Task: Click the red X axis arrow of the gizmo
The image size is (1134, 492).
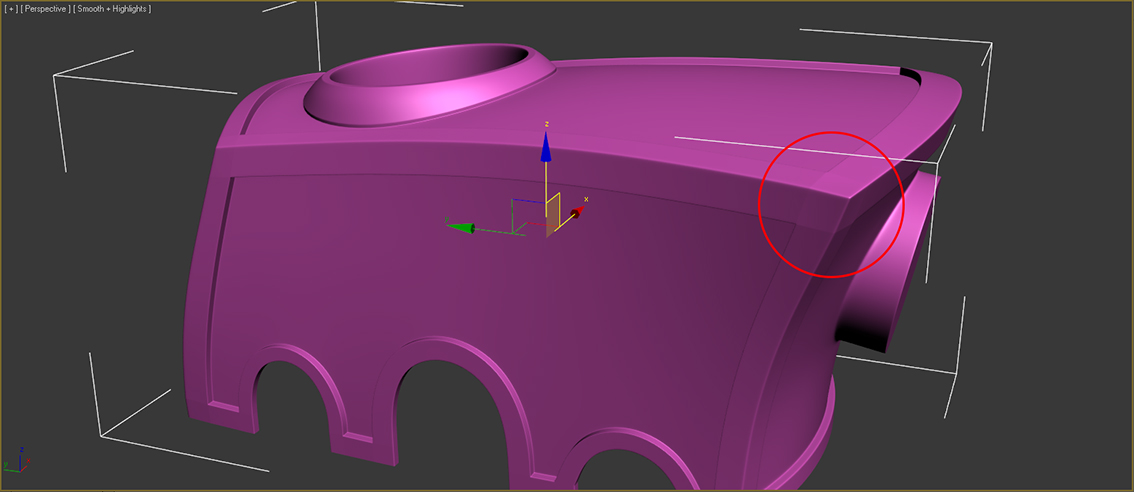Action: pos(577,212)
